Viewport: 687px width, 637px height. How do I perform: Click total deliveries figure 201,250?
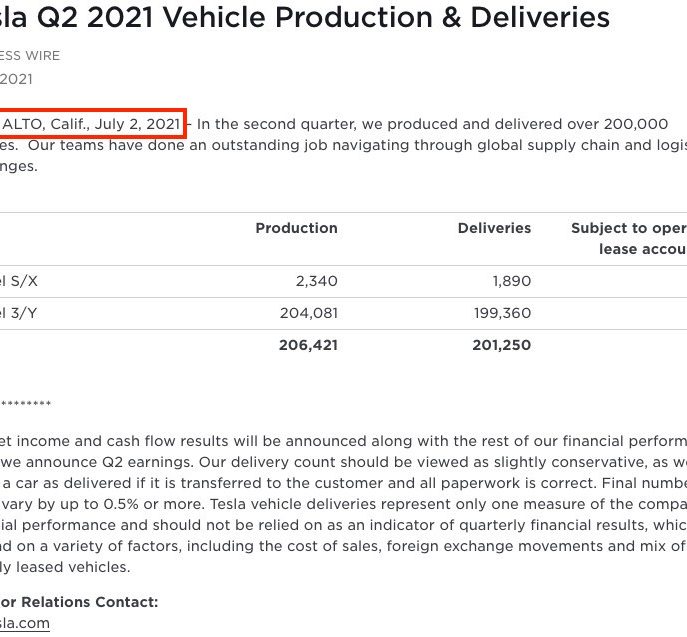pos(502,345)
